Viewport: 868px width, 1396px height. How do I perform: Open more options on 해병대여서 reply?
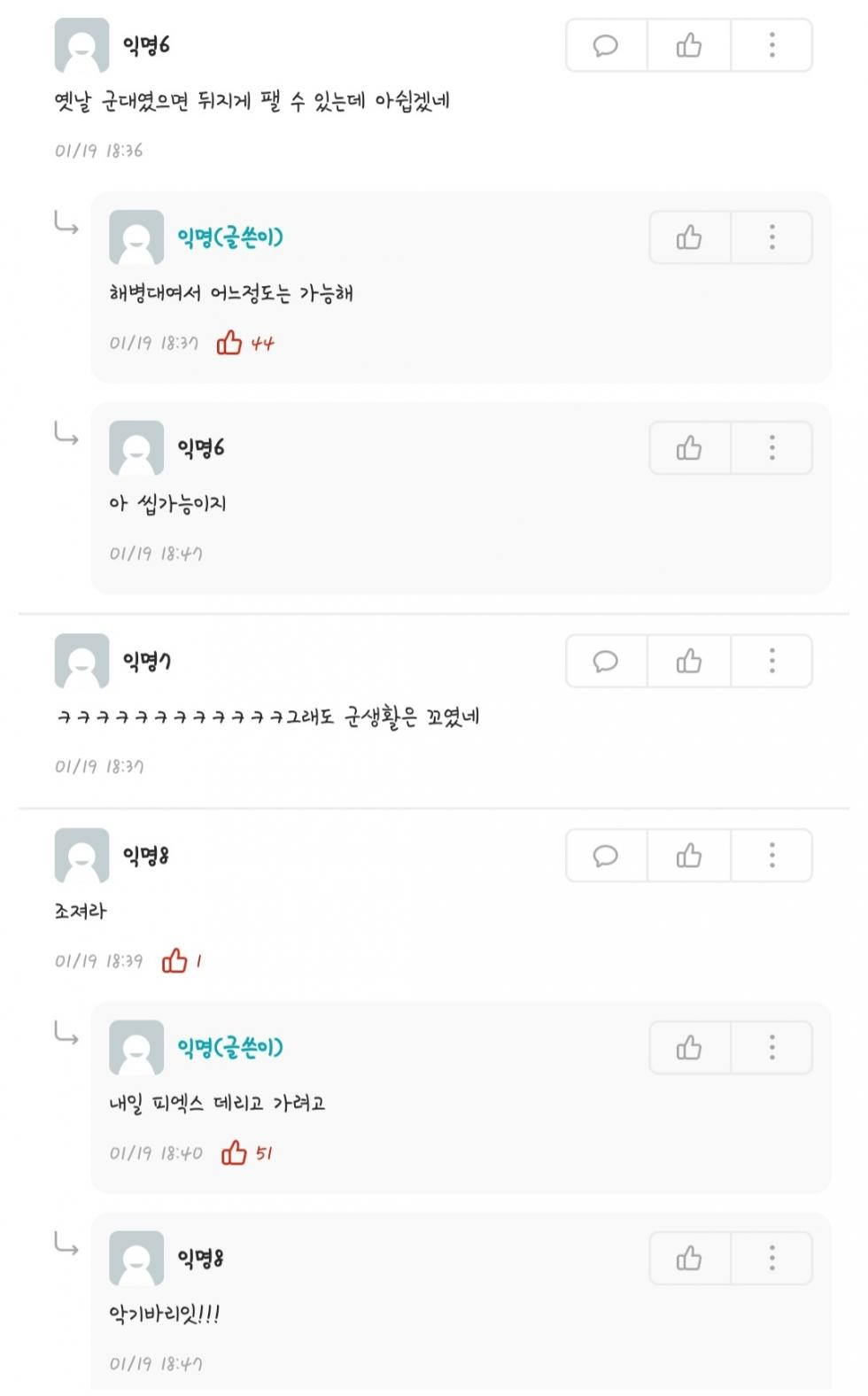point(771,237)
